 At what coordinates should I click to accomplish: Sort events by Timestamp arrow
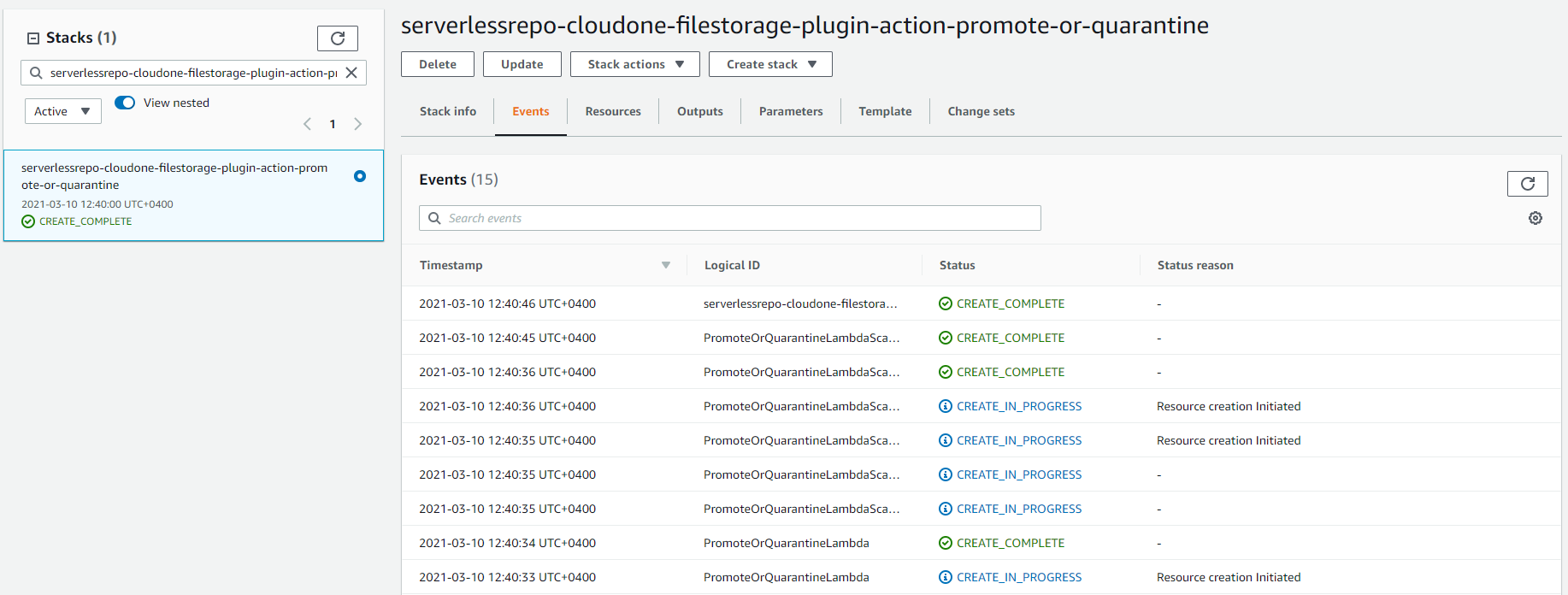[666, 265]
